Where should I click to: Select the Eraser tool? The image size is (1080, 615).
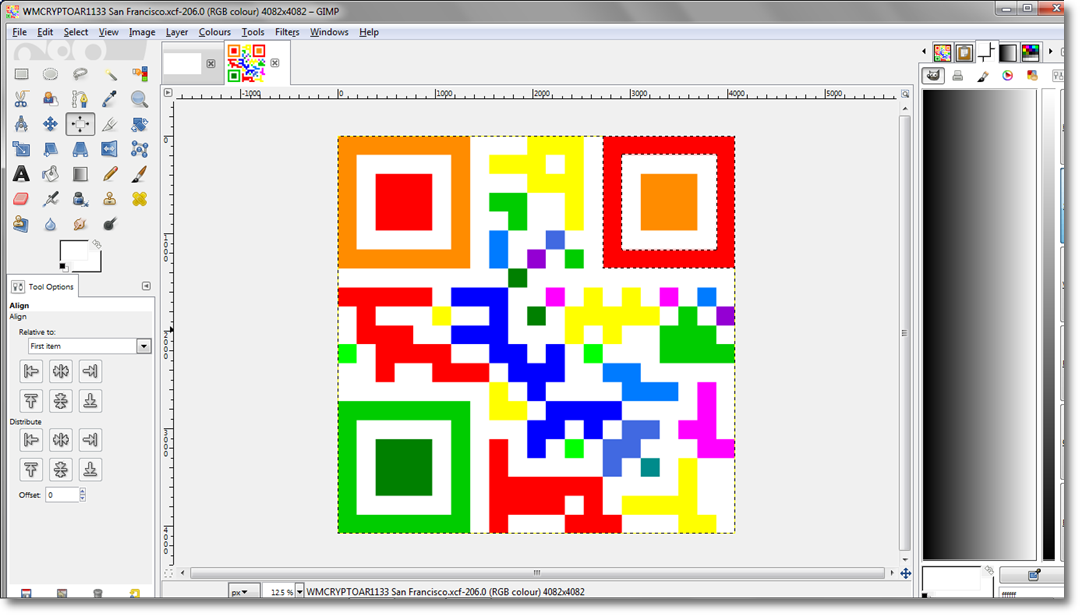pyautogui.click(x=21, y=199)
